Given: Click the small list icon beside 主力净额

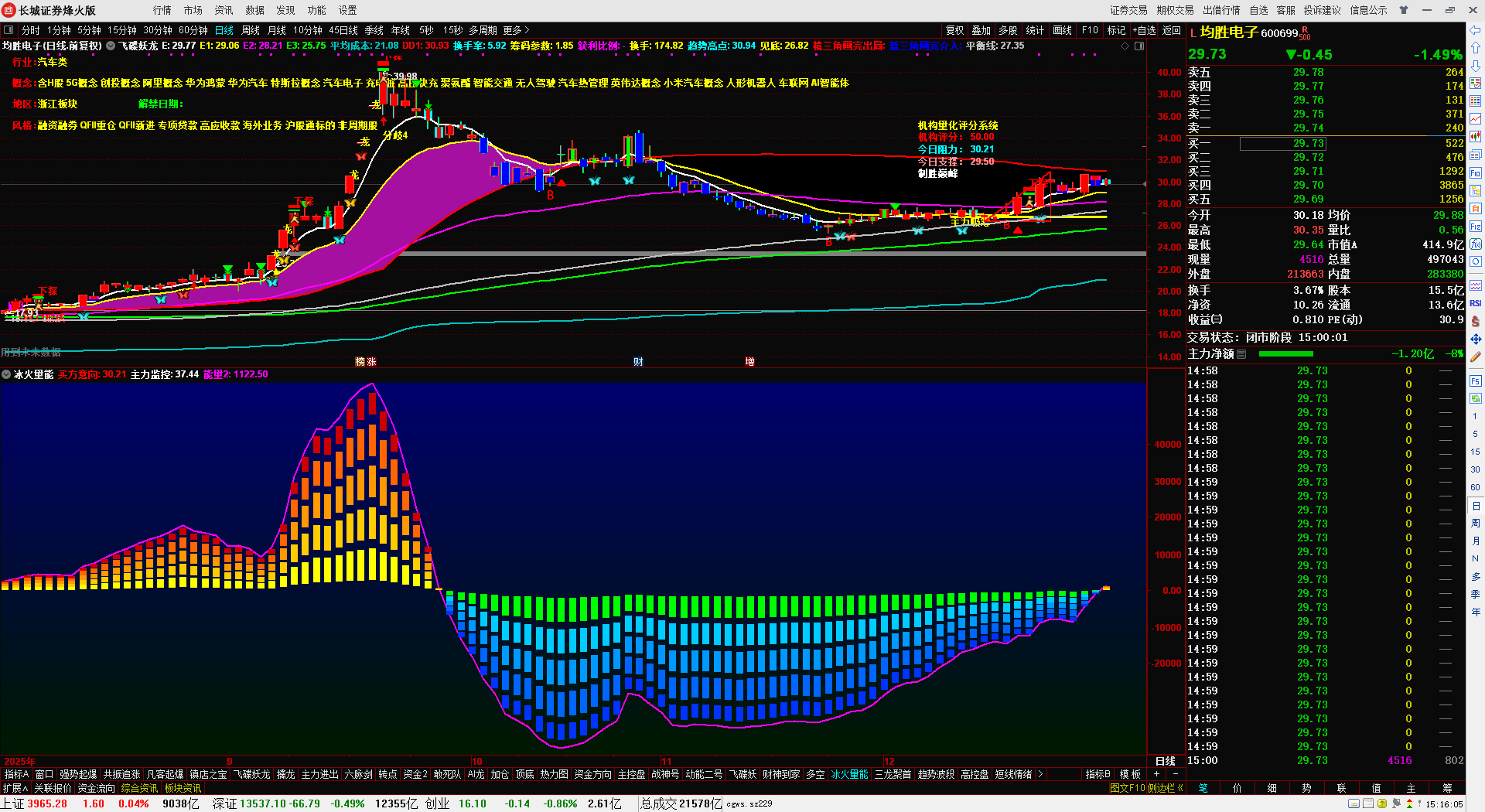Looking at the screenshot, I should click(x=1241, y=354).
